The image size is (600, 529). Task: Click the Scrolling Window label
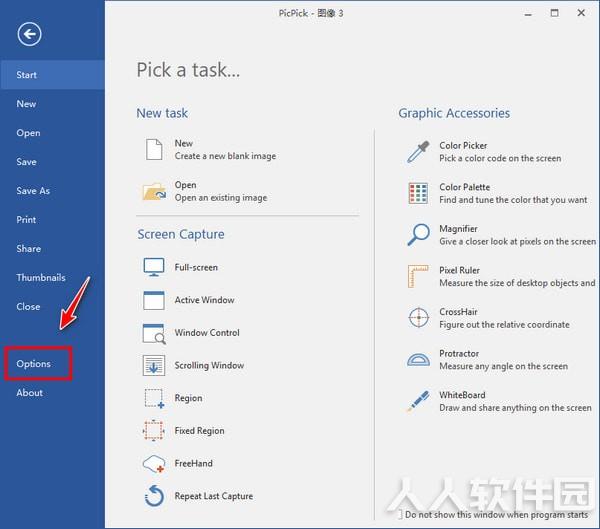click(x=209, y=366)
